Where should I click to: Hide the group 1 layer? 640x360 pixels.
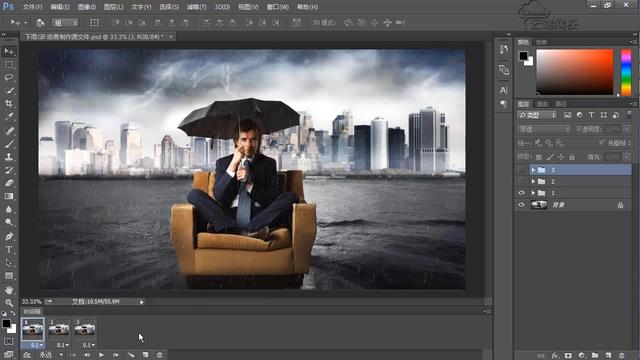[x=521, y=193]
